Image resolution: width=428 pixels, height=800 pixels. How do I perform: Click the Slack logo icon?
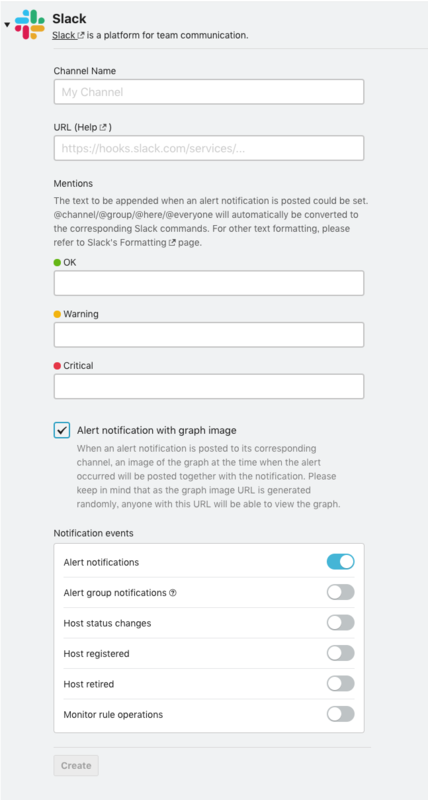click(30, 25)
